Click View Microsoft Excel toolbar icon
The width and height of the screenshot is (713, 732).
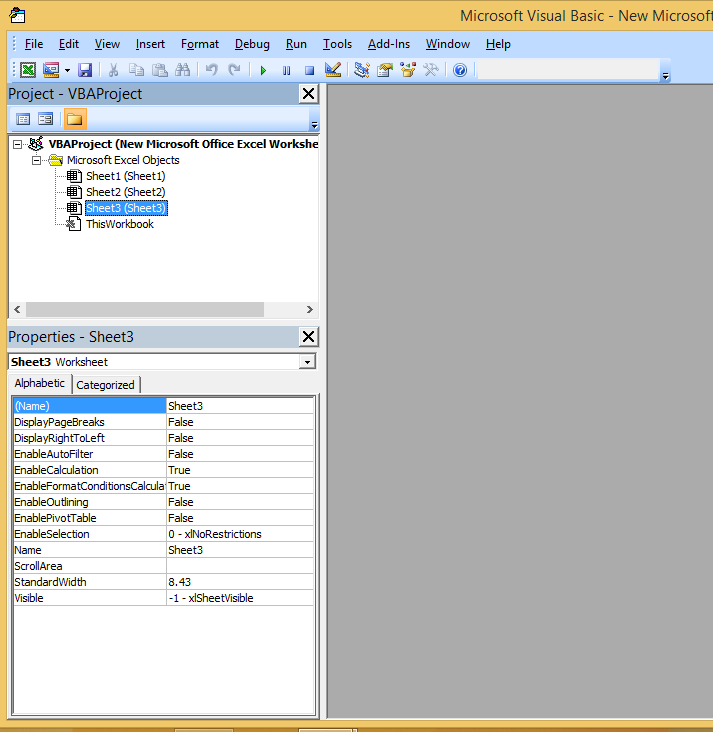coord(28,70)
